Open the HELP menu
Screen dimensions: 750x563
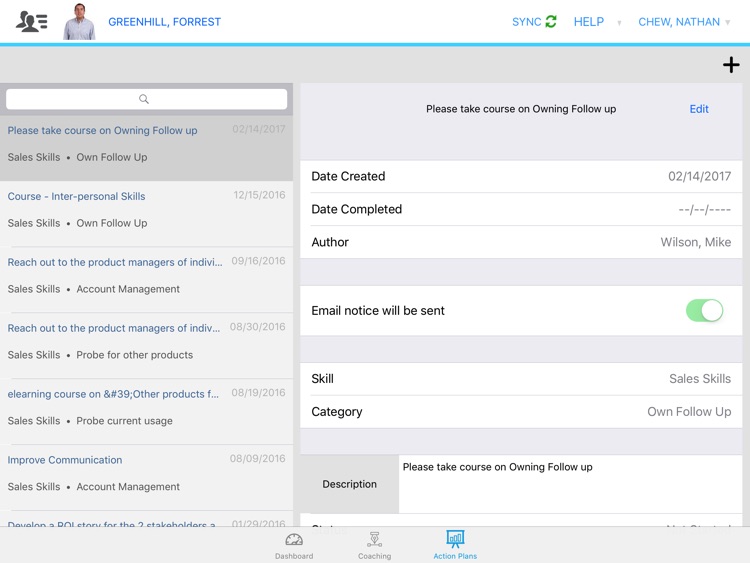[x=589, y=22]
